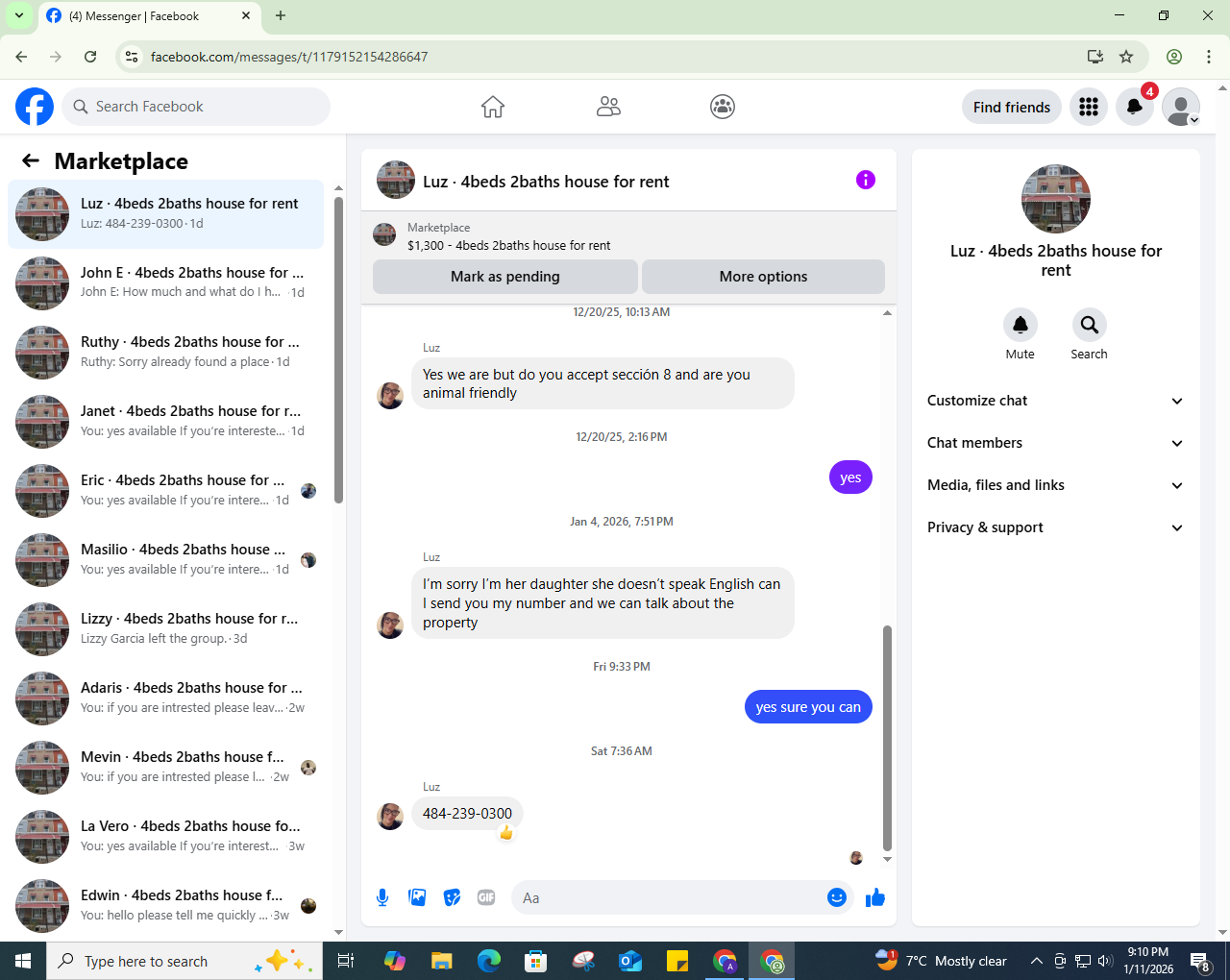Screen dimensions: 1230x980
Task: Click the install app icon in address bar
Action: 1095,57
